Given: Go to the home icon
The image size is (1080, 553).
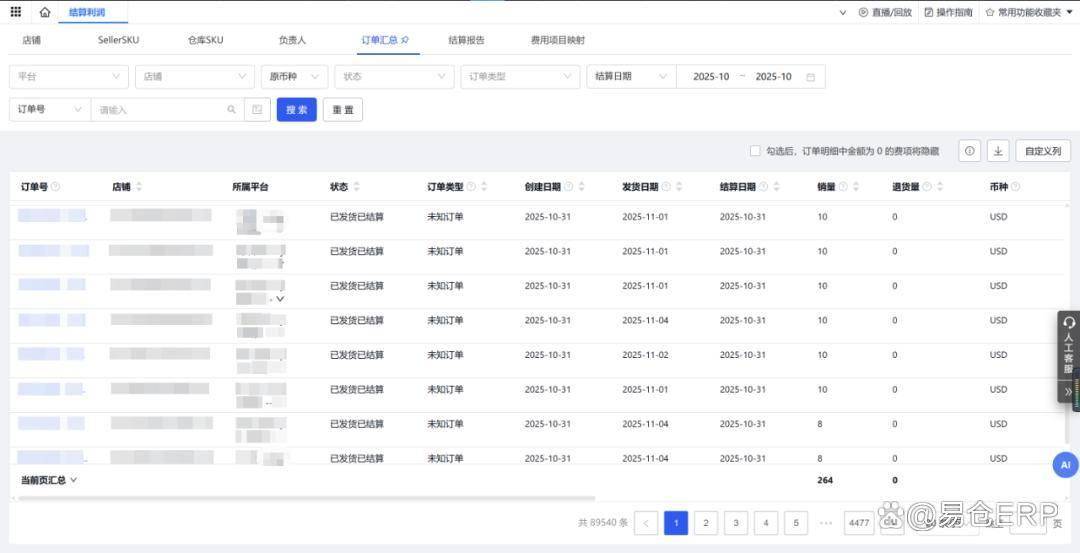Looking at the screenshot, I should tap(44, 12).
